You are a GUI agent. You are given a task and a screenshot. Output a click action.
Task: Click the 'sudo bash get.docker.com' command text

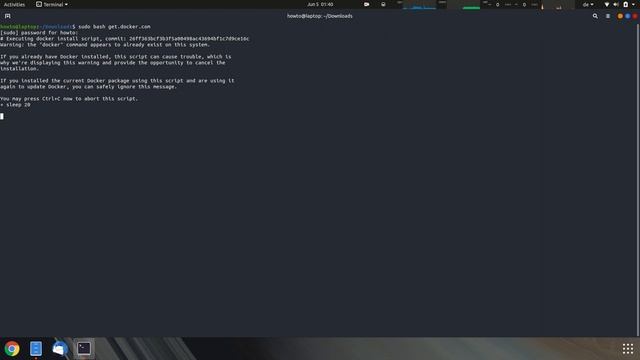(114, 27)
